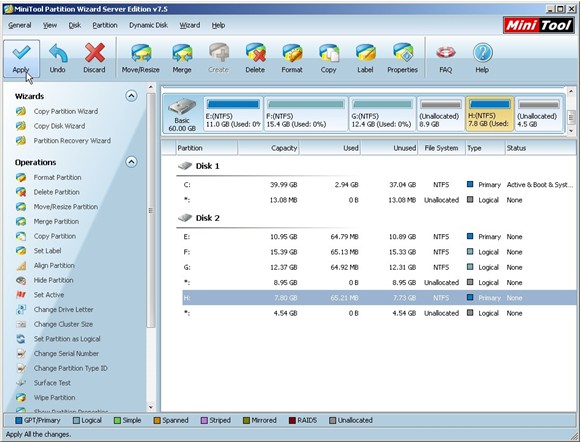Undo the last operation

[x=57, y=59]
